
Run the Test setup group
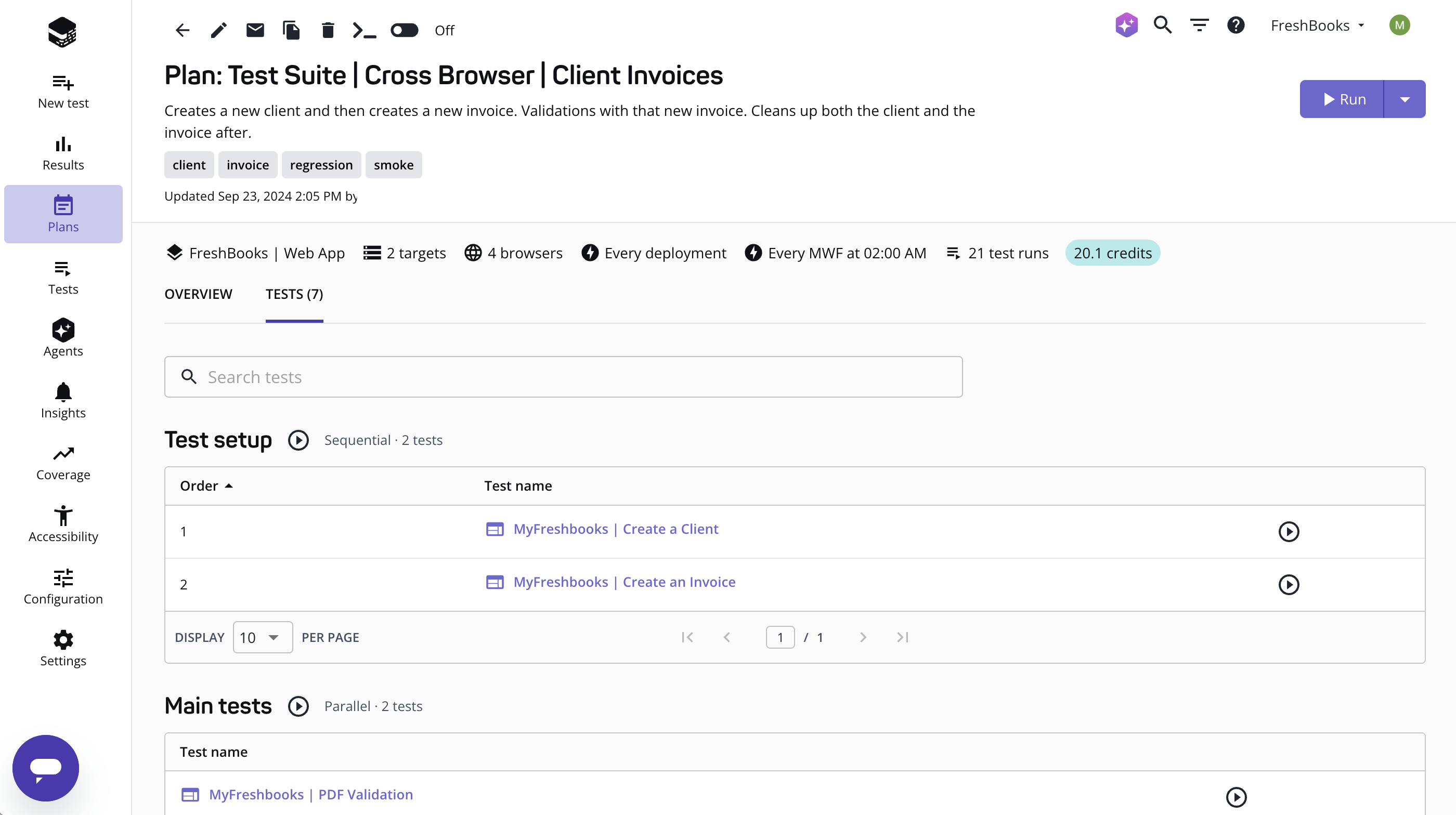pos(298,441)
